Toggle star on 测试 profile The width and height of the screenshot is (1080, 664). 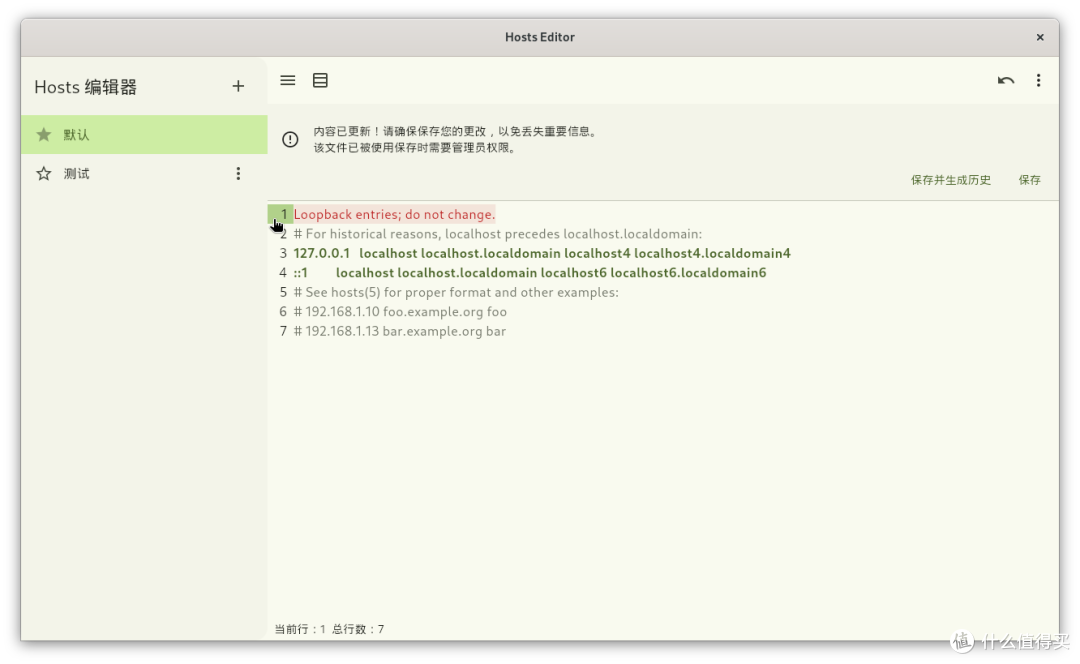(x=43, y=174)
